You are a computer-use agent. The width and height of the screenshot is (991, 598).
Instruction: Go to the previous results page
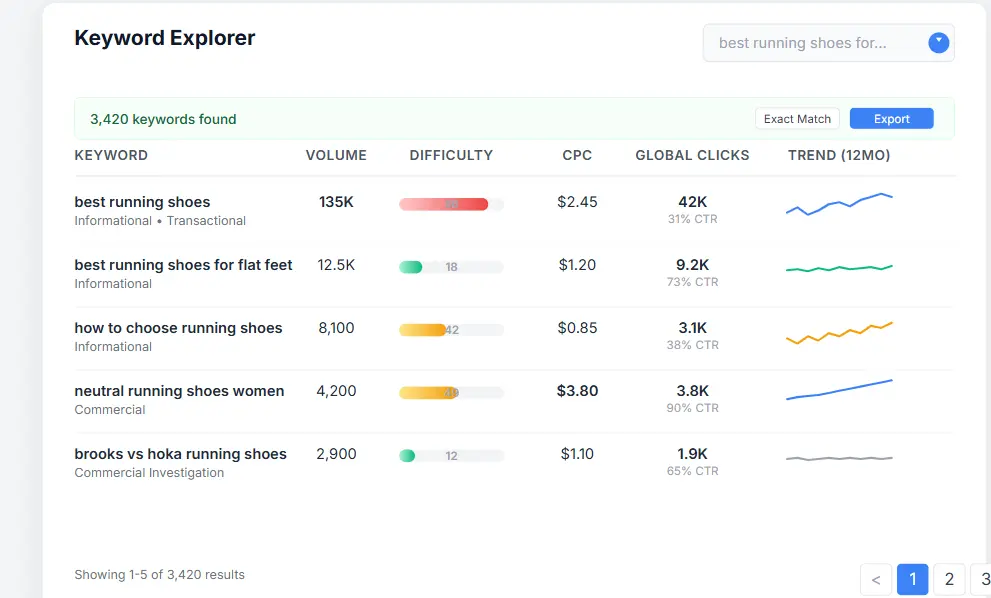pos(876,580)
